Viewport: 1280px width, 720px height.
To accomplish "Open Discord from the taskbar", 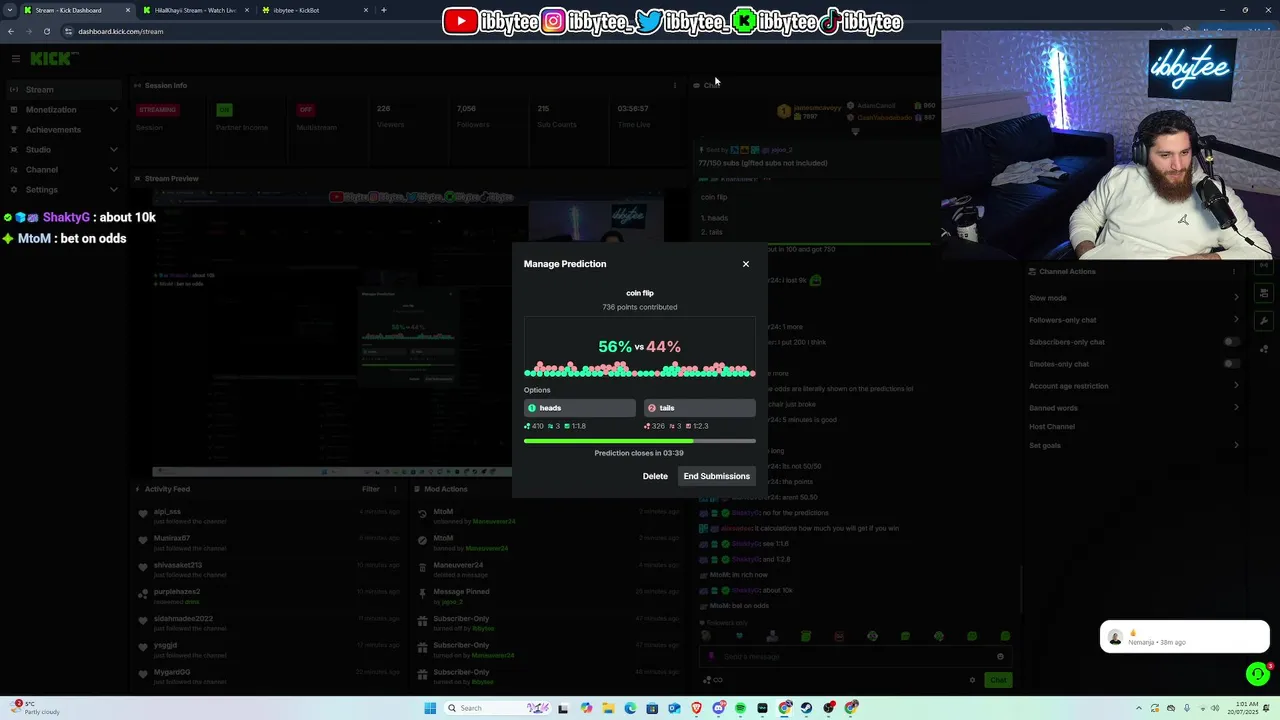I will (718, 708).
